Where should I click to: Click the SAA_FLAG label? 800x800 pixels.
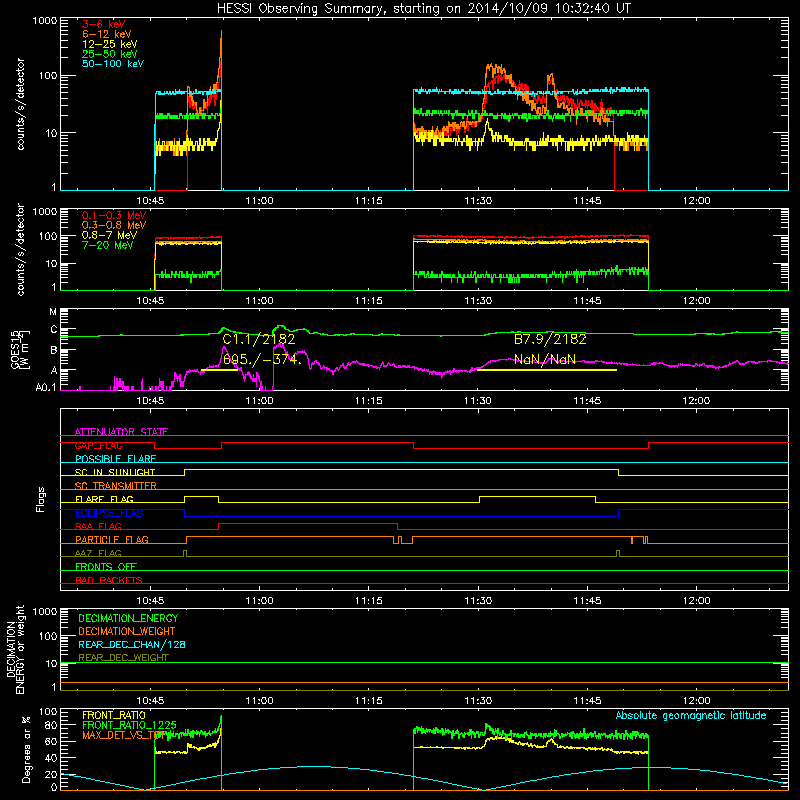(98, 526)
